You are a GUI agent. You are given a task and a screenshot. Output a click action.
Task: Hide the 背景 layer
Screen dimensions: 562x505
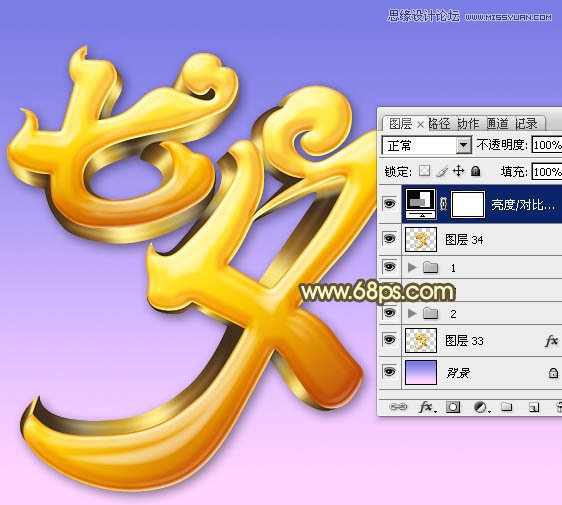[x=390, y=371]
